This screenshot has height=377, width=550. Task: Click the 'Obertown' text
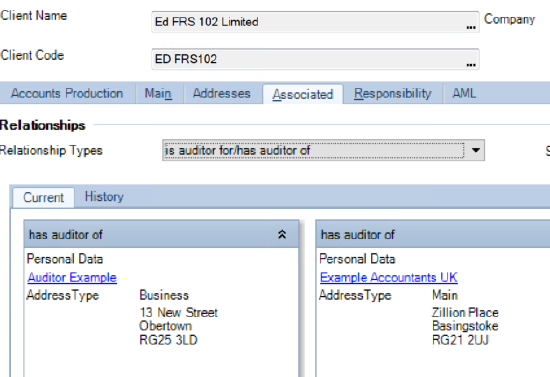166,326
